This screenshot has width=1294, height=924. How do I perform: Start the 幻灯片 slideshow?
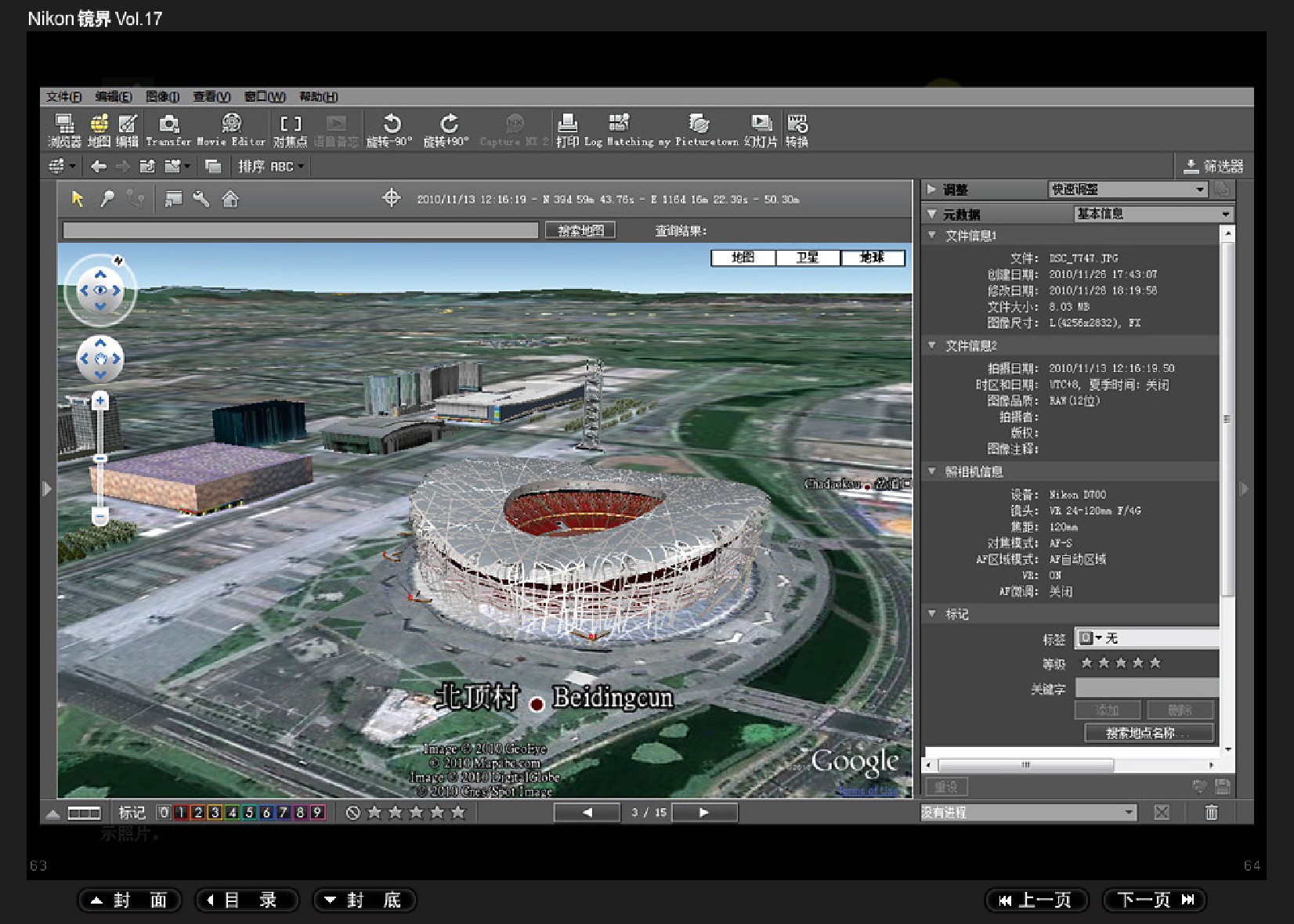coord(761,130)
